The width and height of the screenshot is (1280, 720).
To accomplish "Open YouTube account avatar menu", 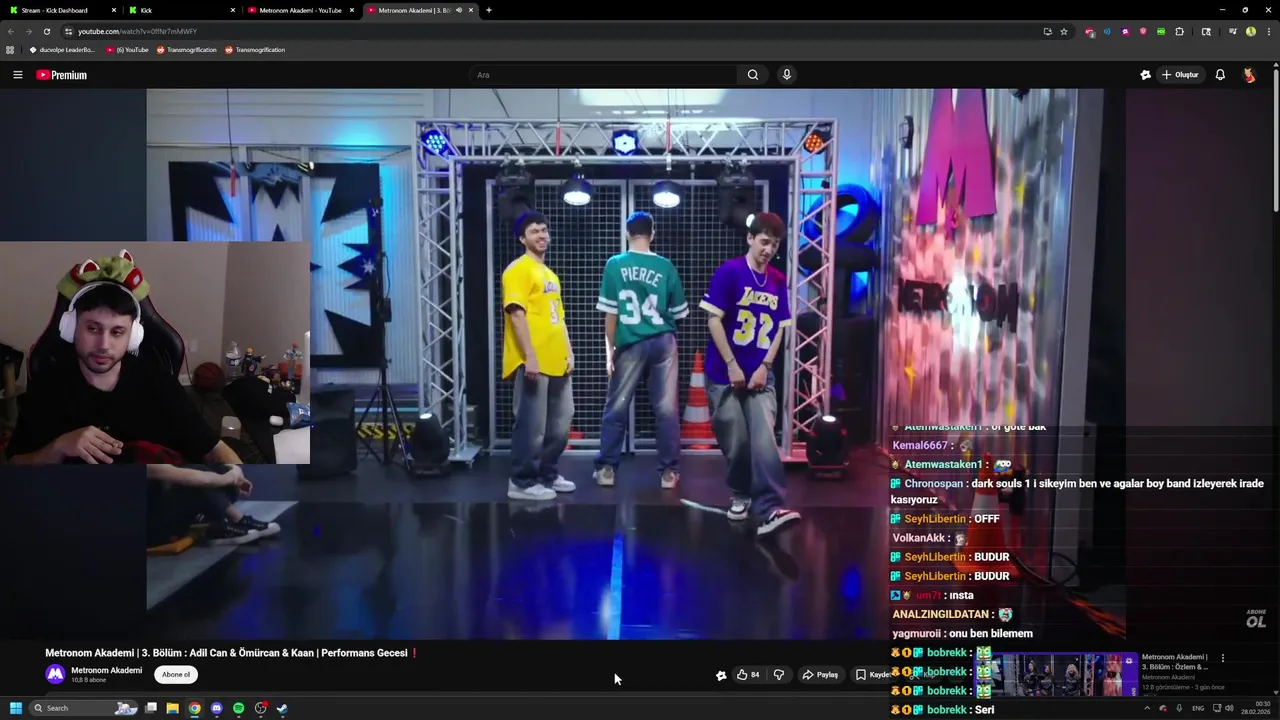I will pos(1249,75).
